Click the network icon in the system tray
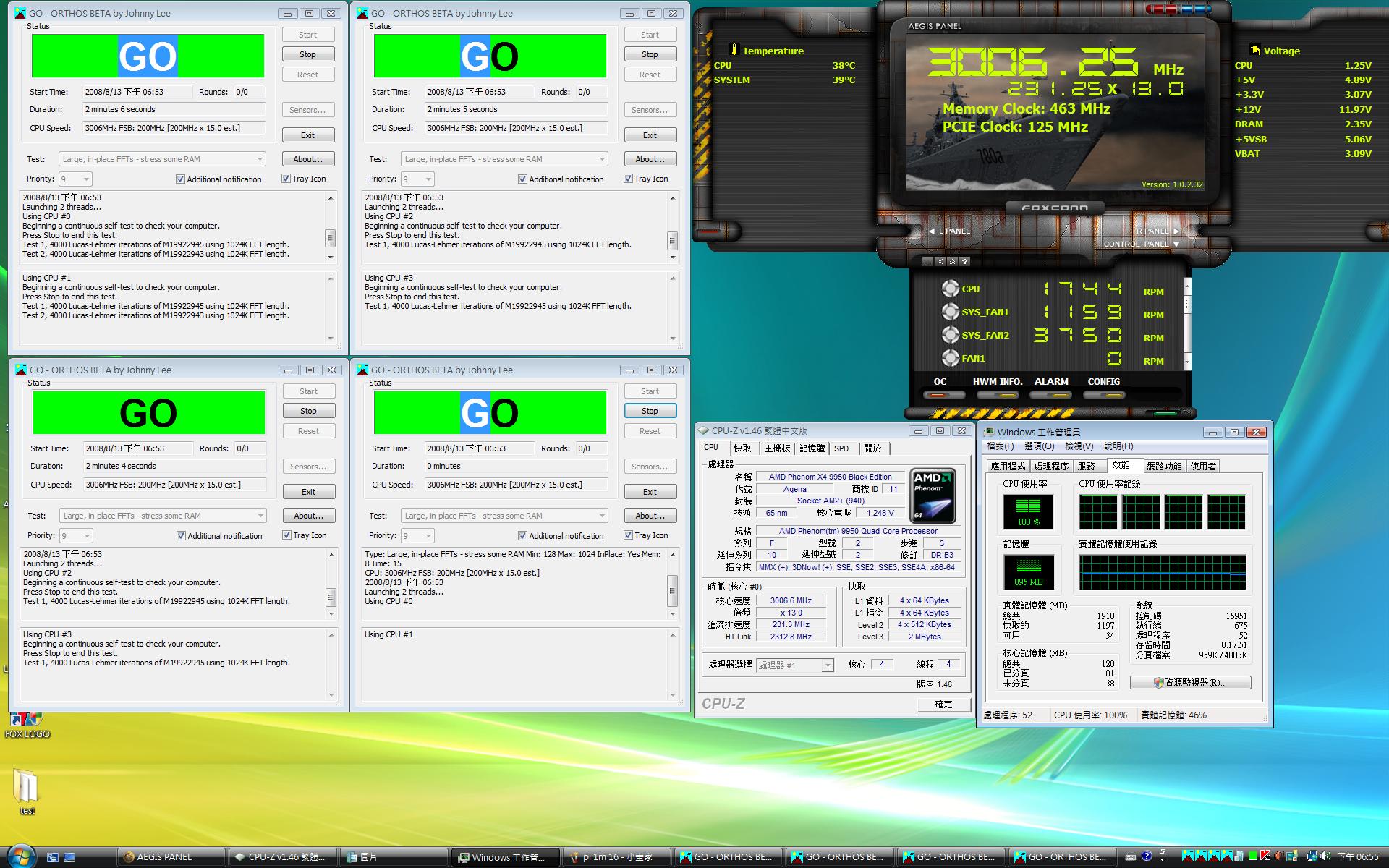The width and height of the screenshot is (1389, 868). (1312, 856)
